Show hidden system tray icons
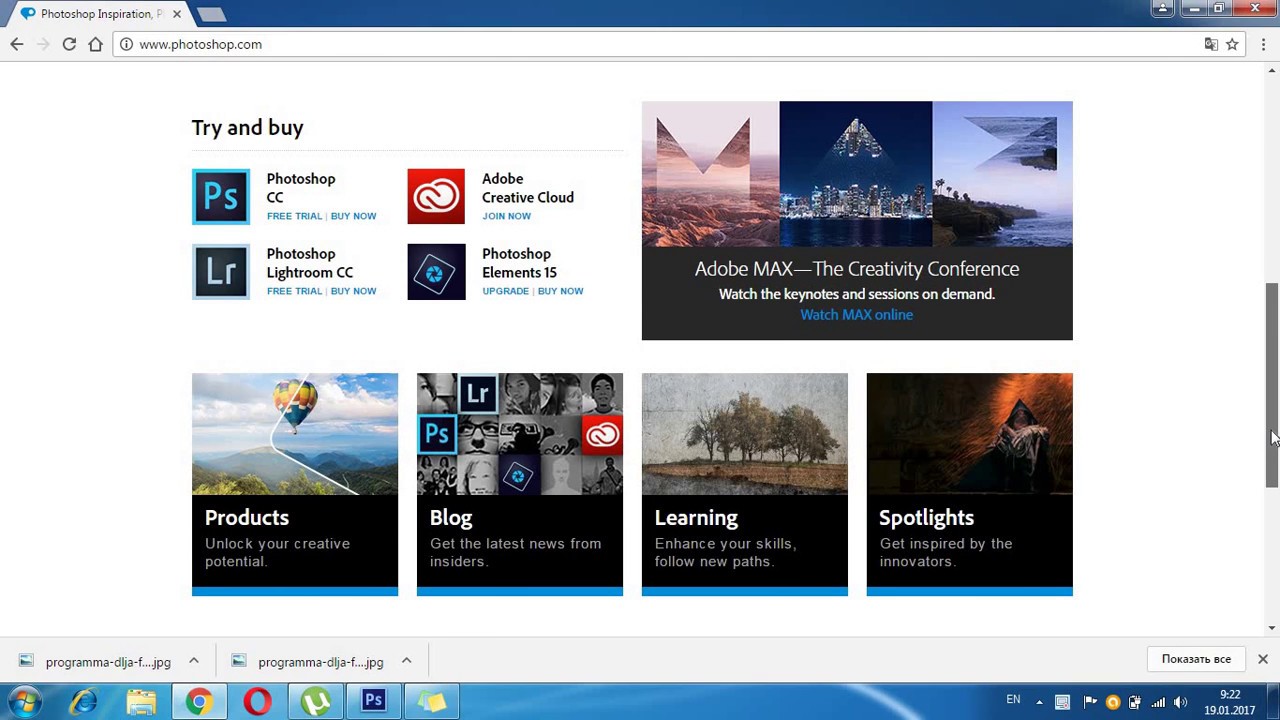 (x=1039, y=702)
